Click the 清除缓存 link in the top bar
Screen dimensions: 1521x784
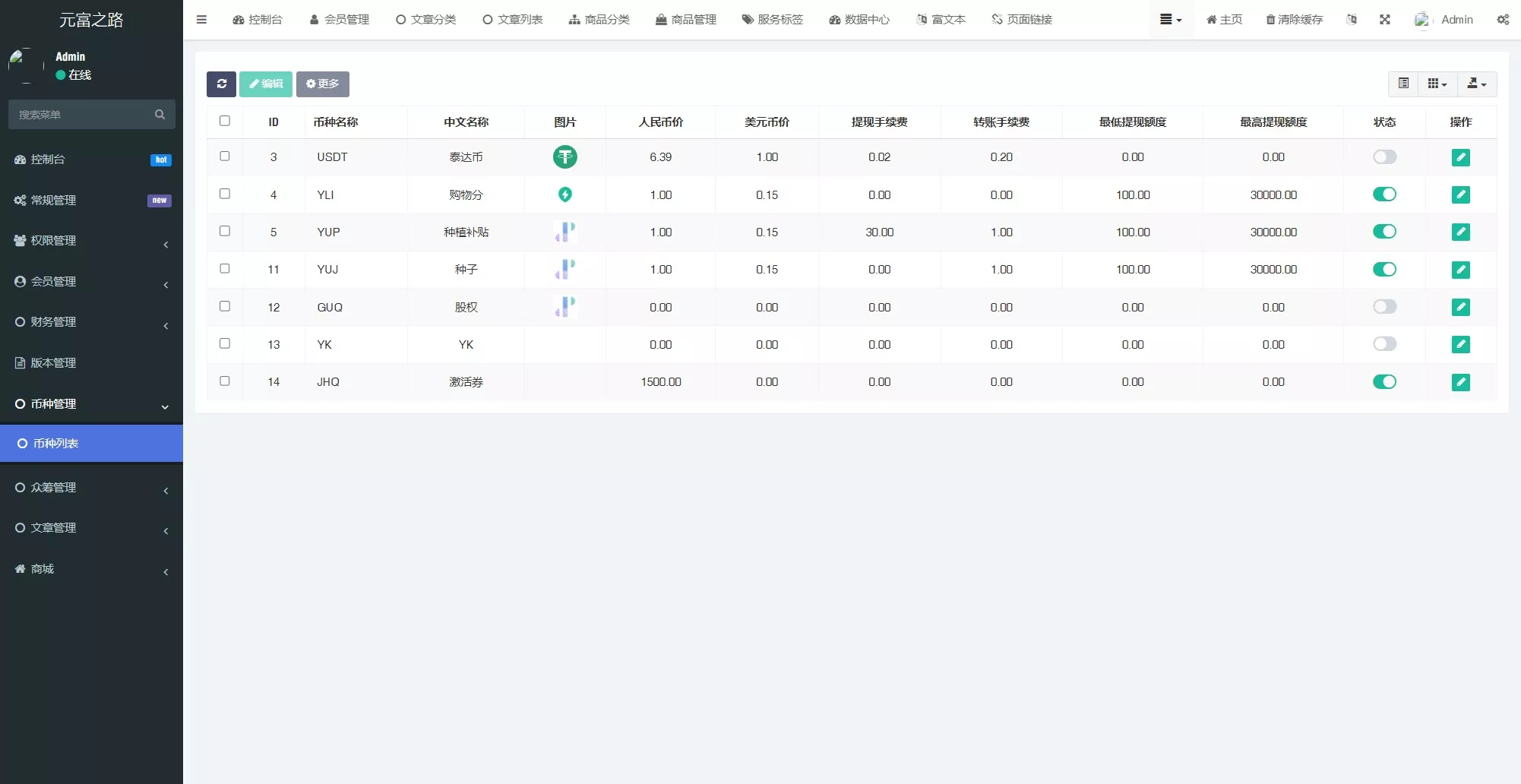click(1294, 20)
